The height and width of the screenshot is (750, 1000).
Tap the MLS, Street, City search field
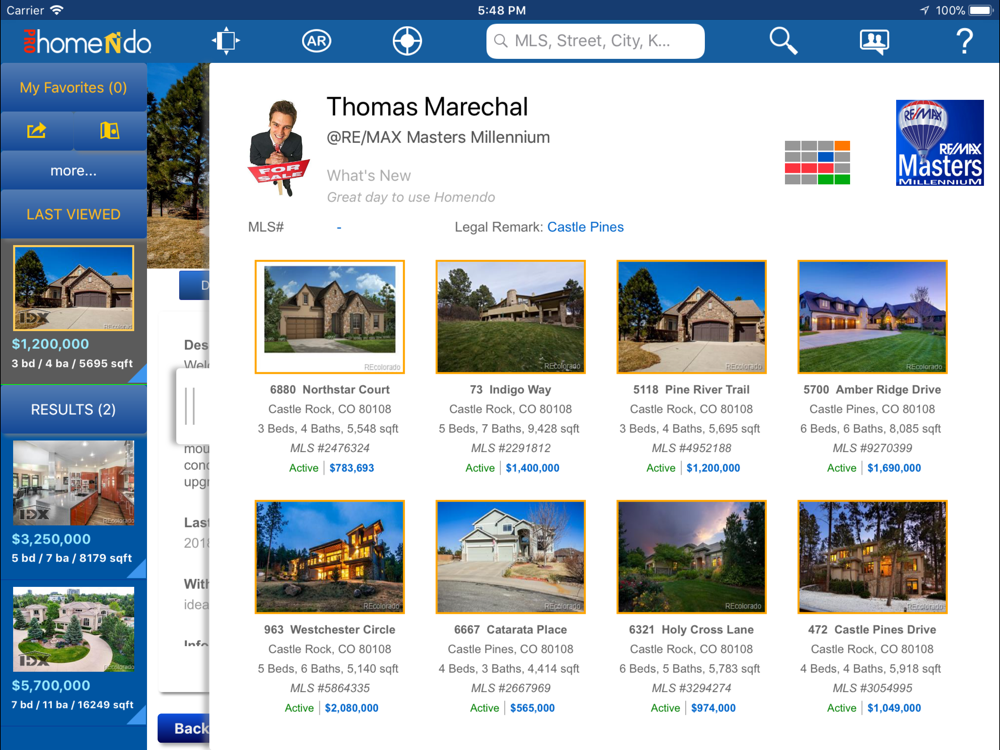(x=596, y=41)
